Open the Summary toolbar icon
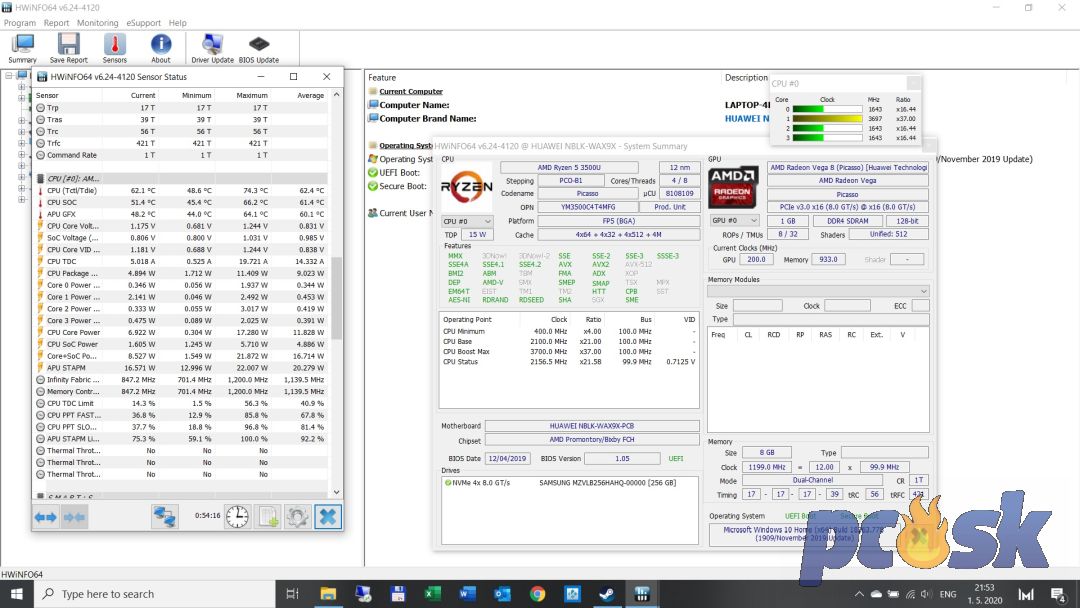Screen dimensions: 1080x608 tap(22, 48)
